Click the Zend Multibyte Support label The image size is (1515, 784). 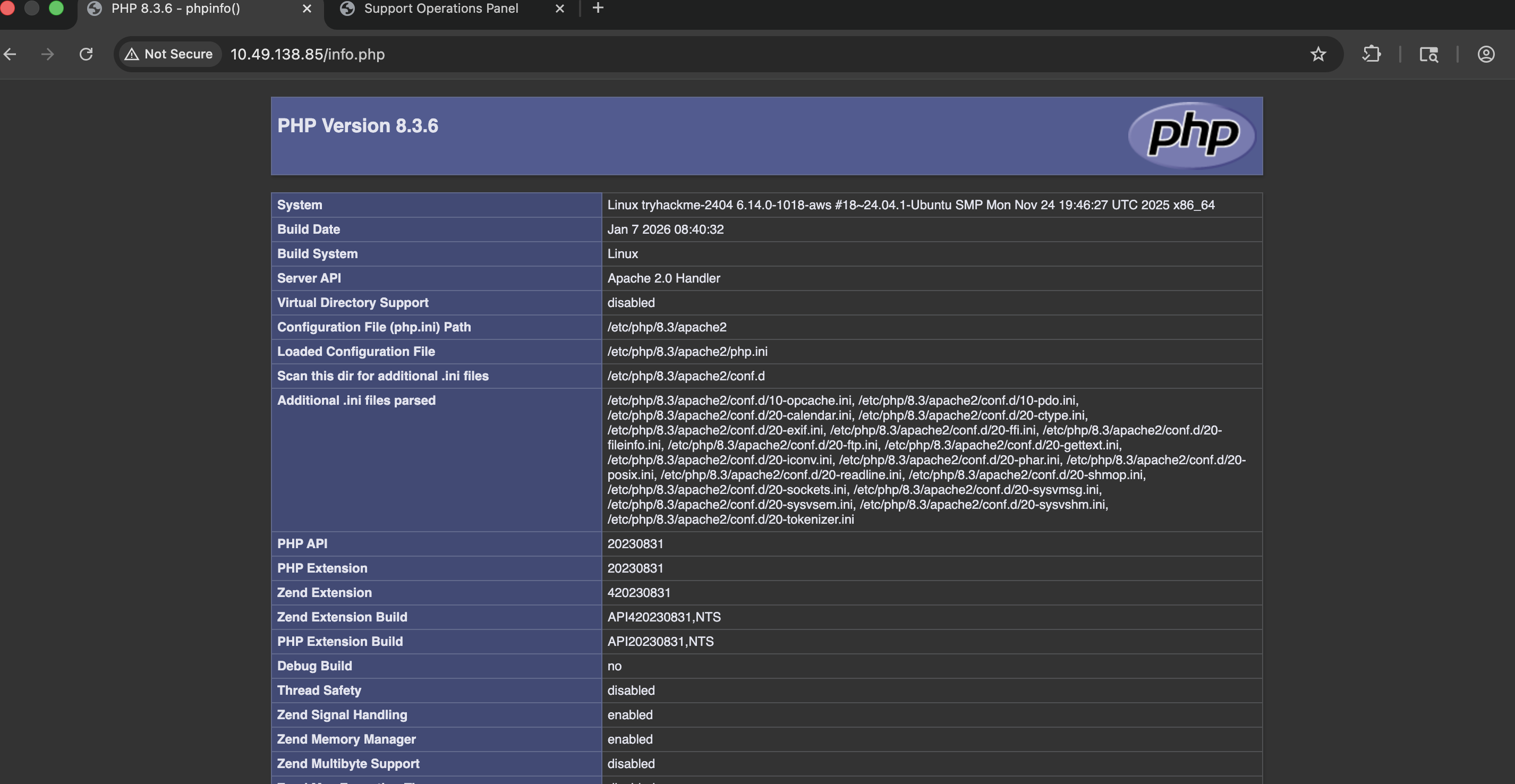348,763
